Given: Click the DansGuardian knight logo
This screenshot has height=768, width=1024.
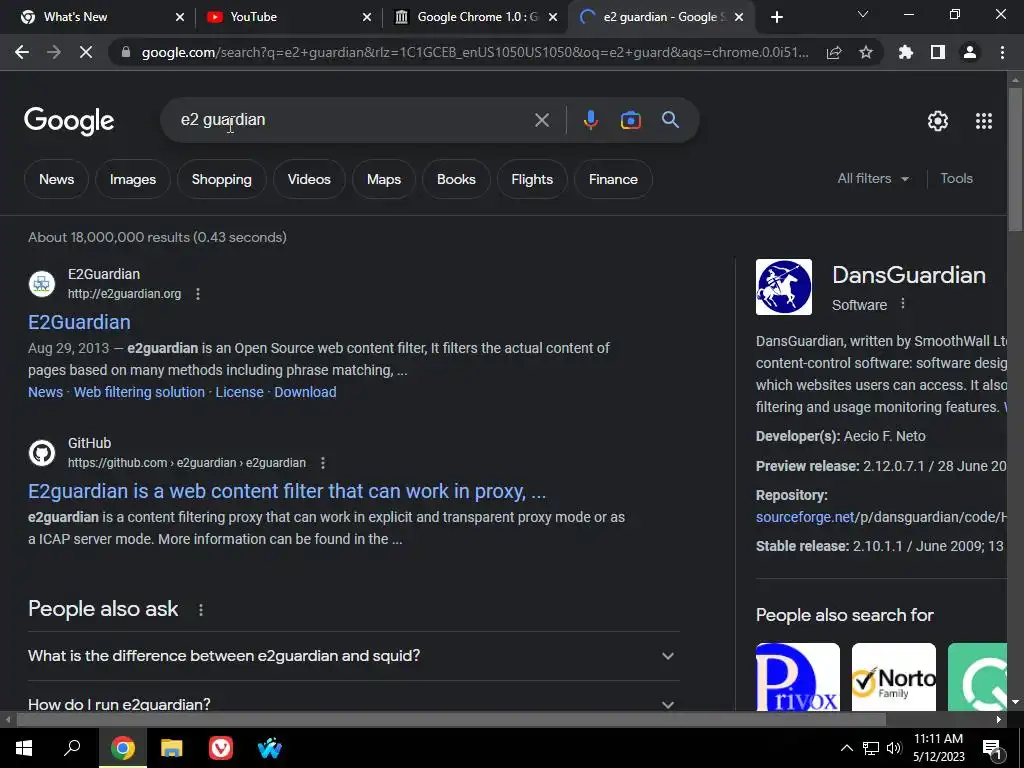Looking at the screenshot, I should click(x=784, y=287).
